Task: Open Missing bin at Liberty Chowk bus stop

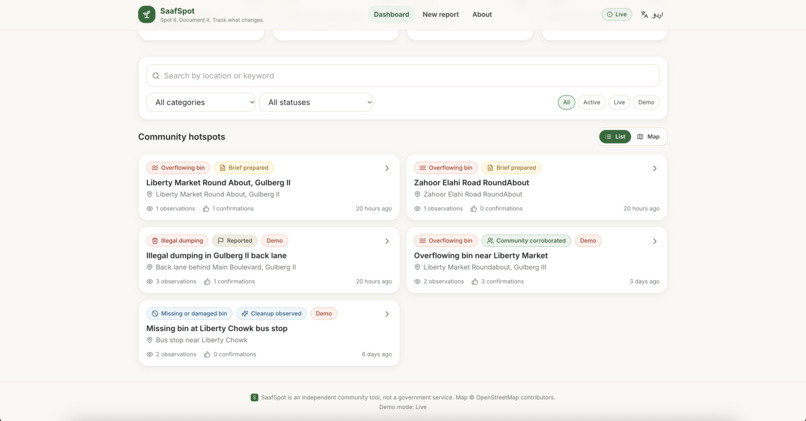Action: coord(217,328)
